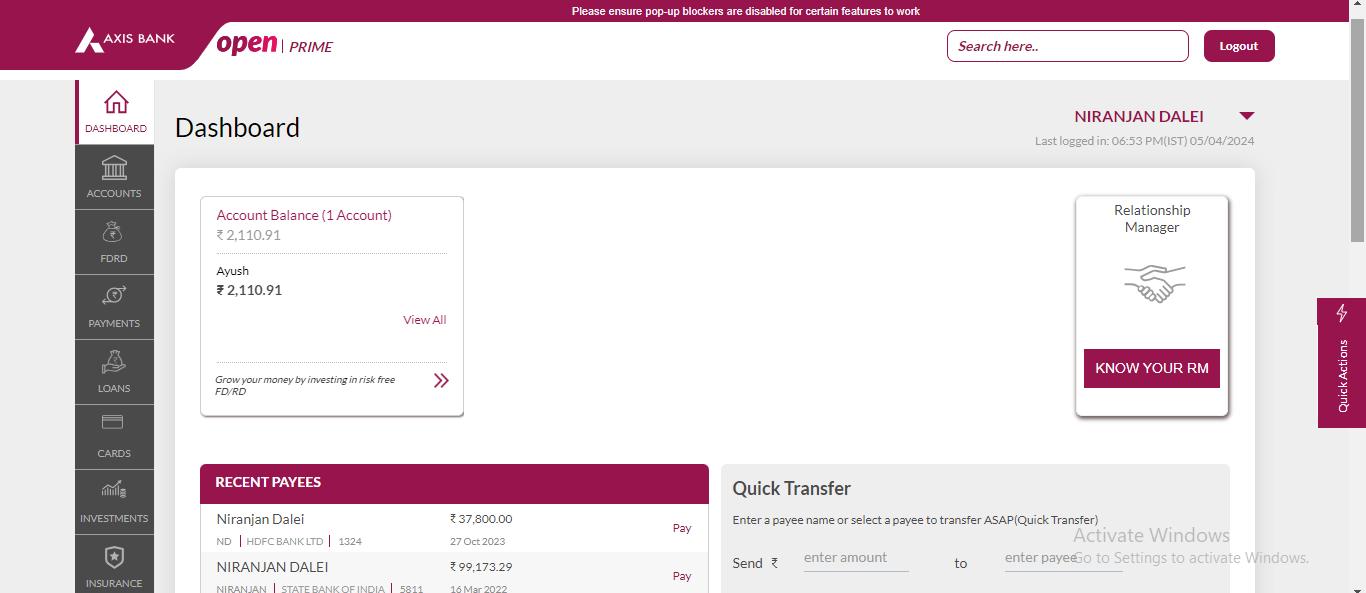Click the Axis Bank logo
Image resolution: width=1366 pixels, height=593 pixels.
tap(124, 40)
